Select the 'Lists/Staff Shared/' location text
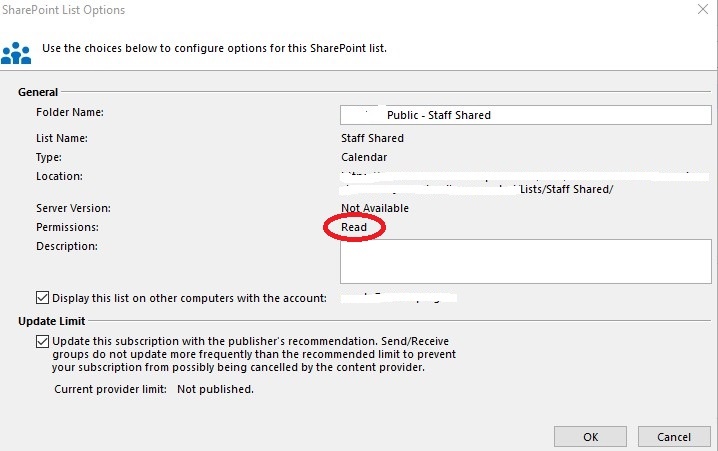This screenshot has height=451, width=718. pyautogui.click(x=566, y=189)
